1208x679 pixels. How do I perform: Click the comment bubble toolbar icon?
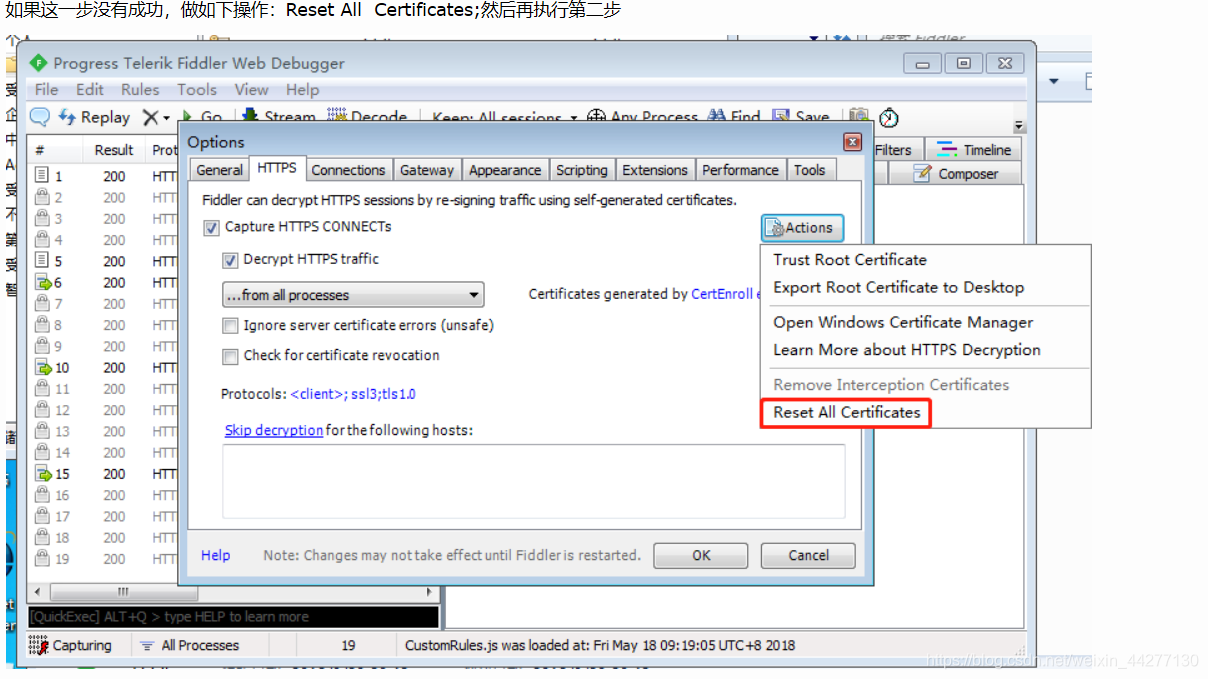39,117
